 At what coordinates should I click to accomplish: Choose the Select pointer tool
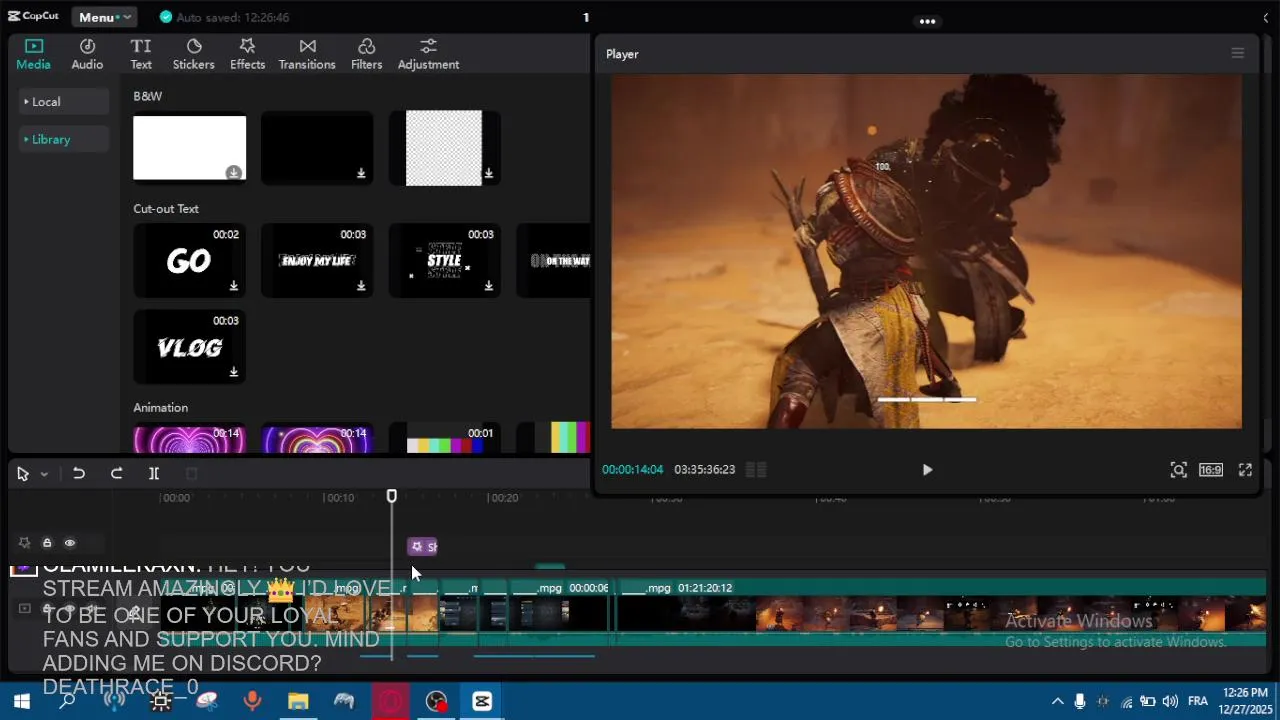point(23,474)
